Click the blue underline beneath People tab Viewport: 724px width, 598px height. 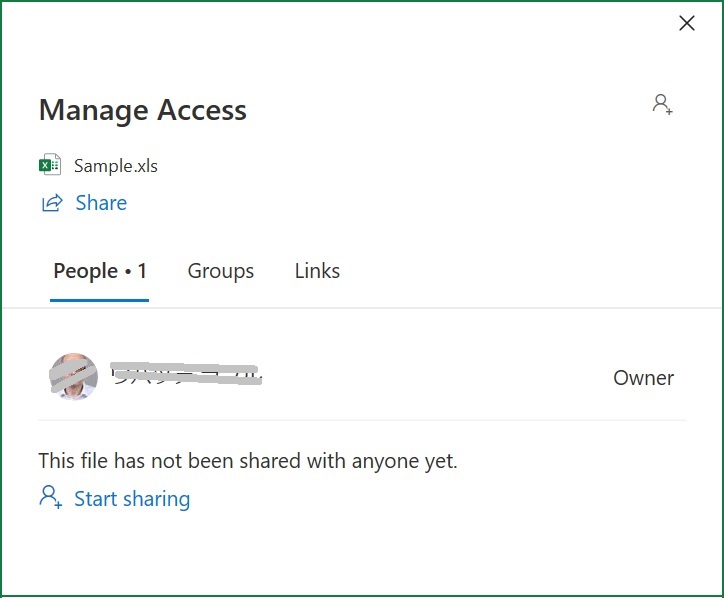pyautogui.click(x=99, y=300)
